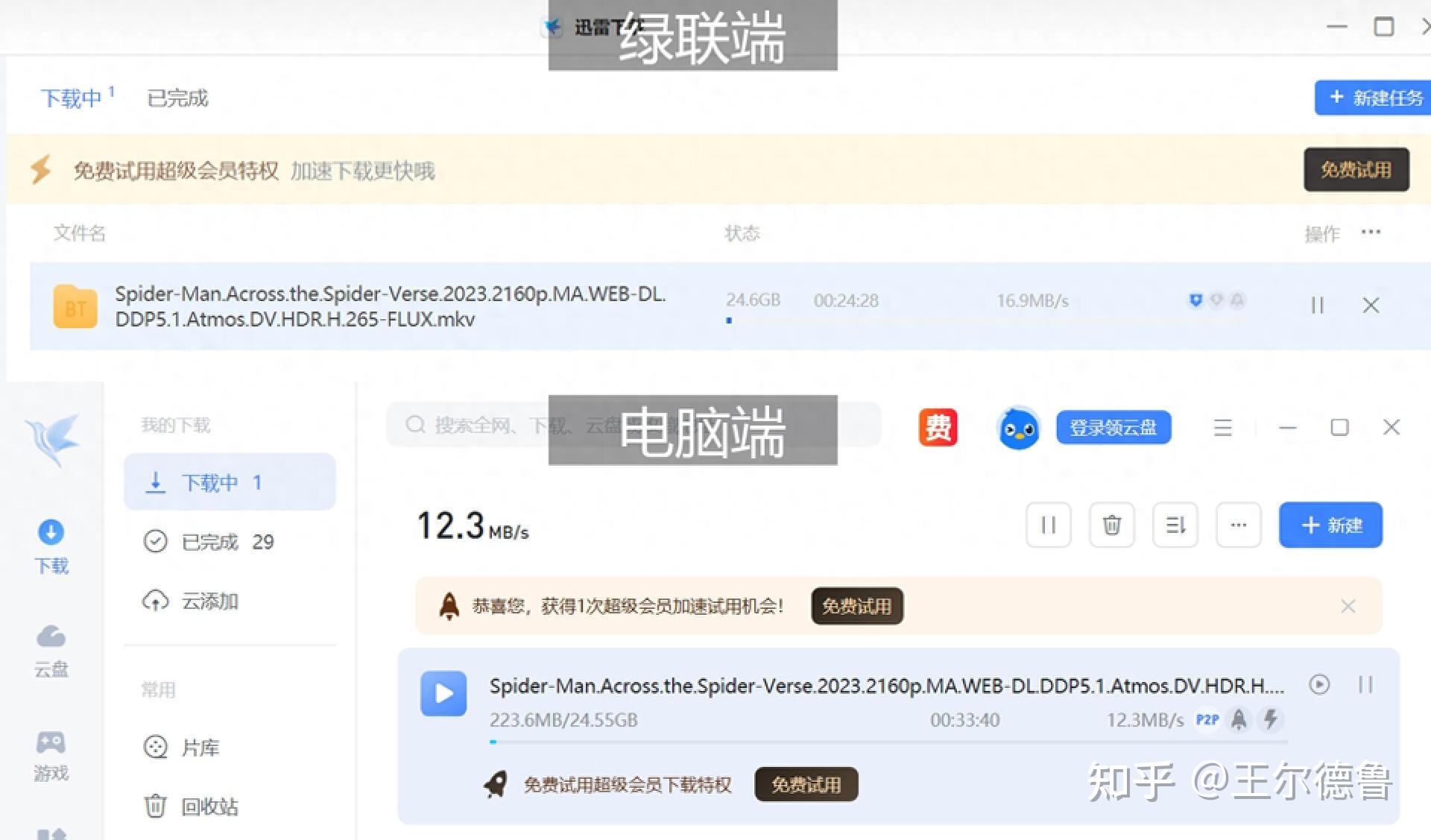Click the progress bar of lower Spider-Man task
This screenshot has height=840, width=1431.
(x=887, y=742)
